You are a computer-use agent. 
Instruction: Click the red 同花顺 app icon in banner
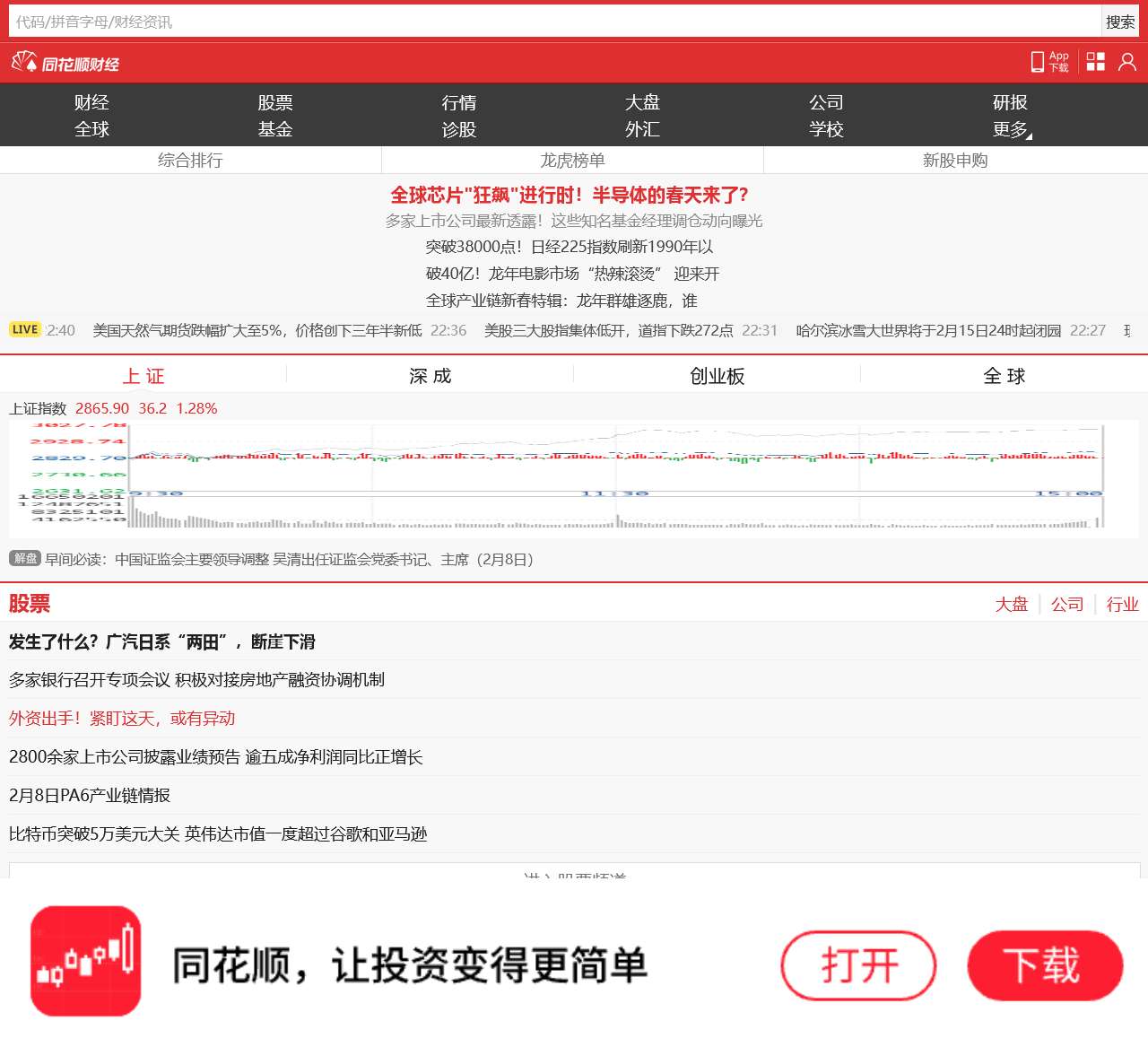86,961
